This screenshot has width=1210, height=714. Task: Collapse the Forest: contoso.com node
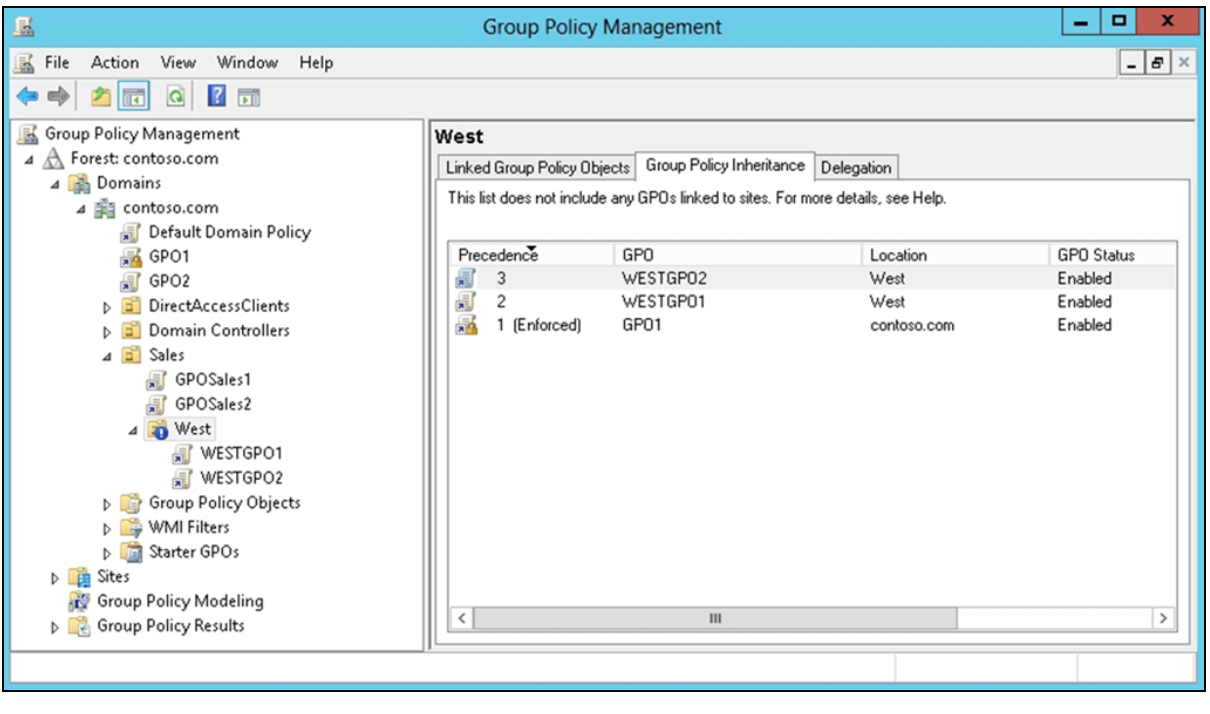pos(27,160)
